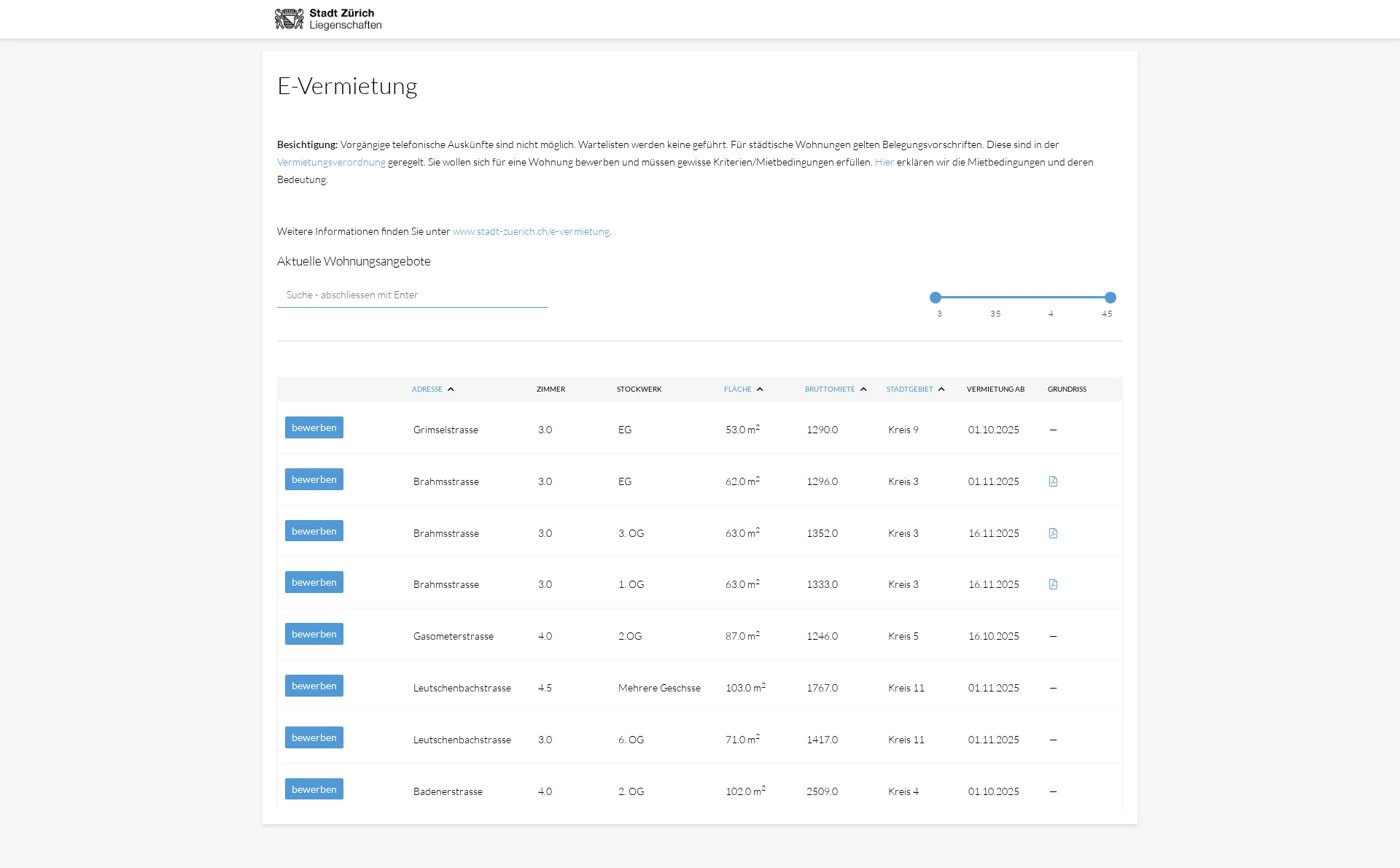The width and height of the screenshot is (1400, 868).
Task: Open the Vermietungsverordnung link
Action: point(331,162)
